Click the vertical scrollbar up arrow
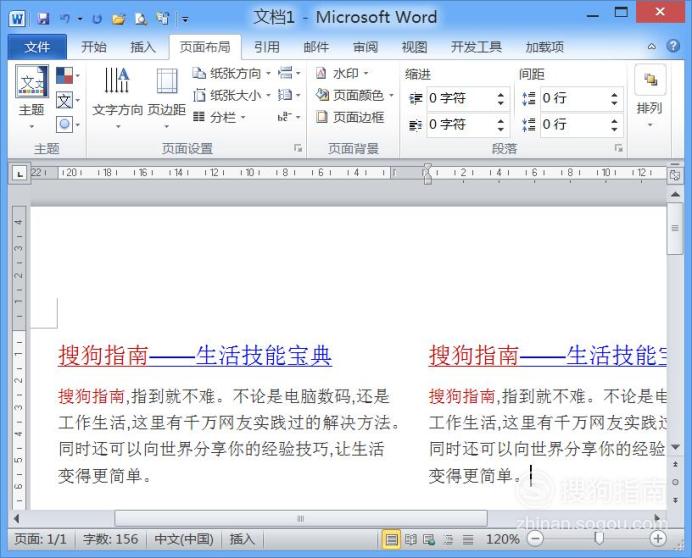Viewport: 692px width, 558px height. point(675,194)
